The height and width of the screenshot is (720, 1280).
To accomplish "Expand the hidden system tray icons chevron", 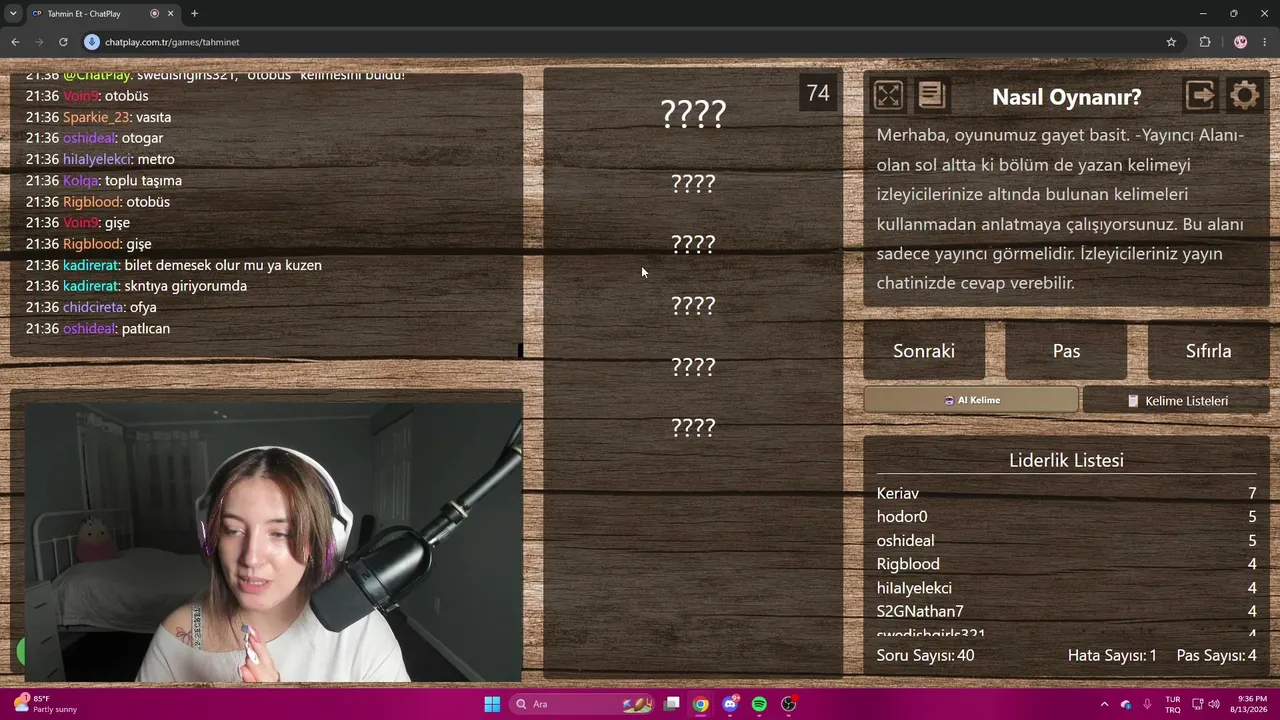I will pyautogui.click(x=1104, y=704).
